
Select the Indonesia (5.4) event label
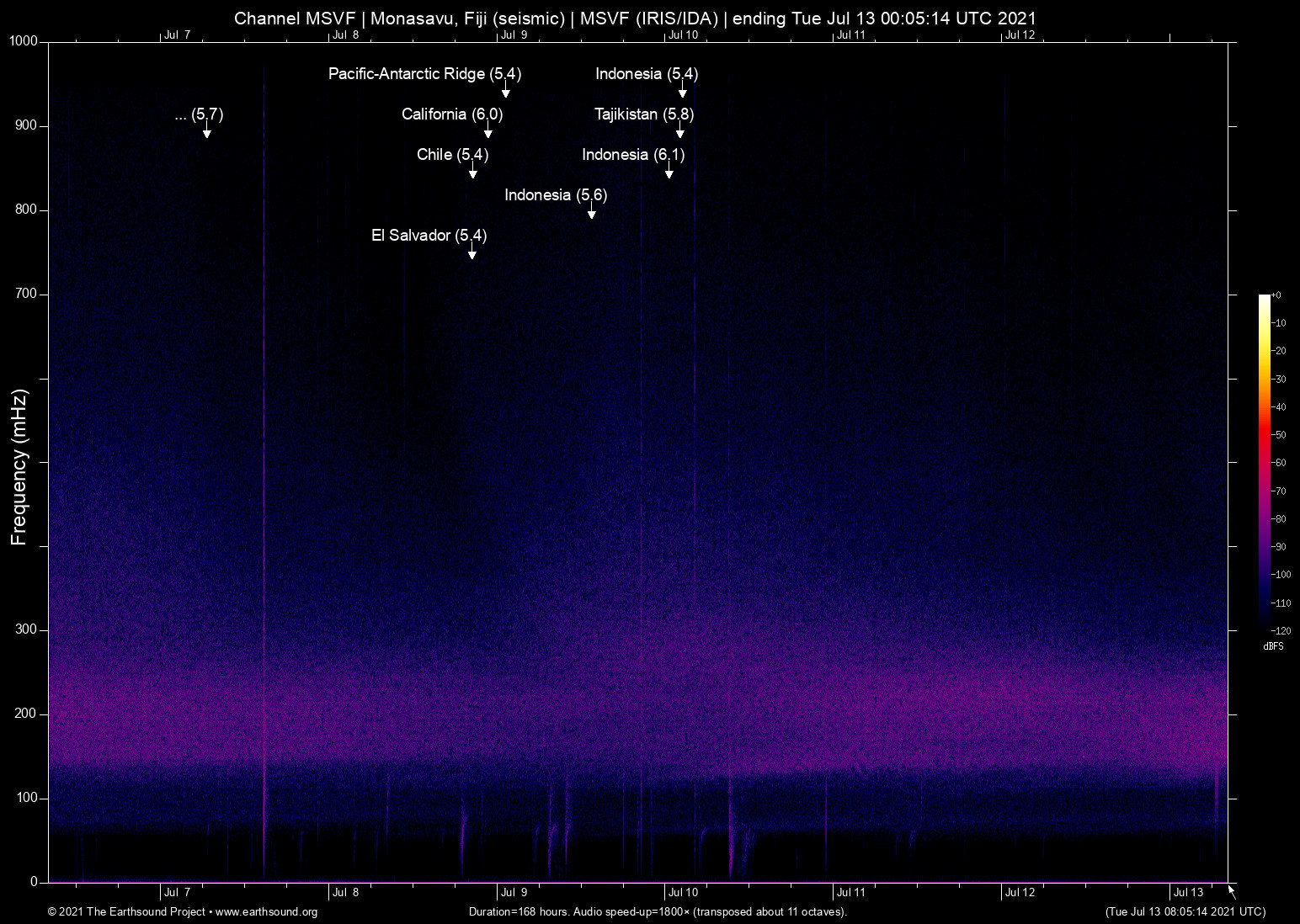coord(646,74)
